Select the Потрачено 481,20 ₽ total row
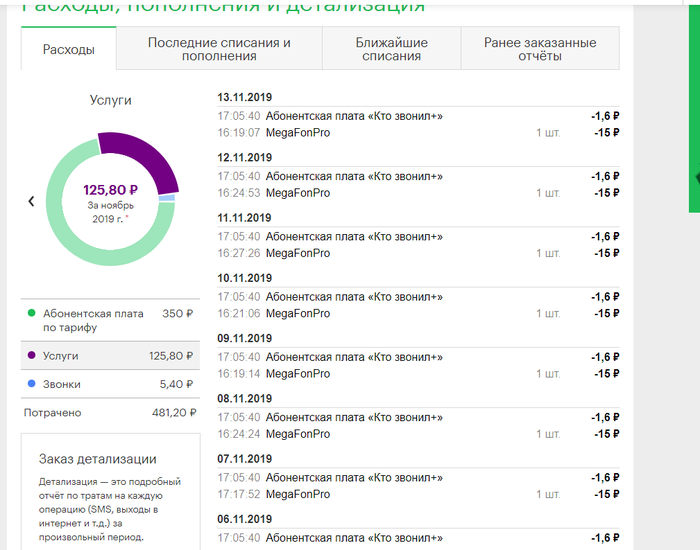Image resolution: width=700 pixels, height=550 pixels. point(110,412)
